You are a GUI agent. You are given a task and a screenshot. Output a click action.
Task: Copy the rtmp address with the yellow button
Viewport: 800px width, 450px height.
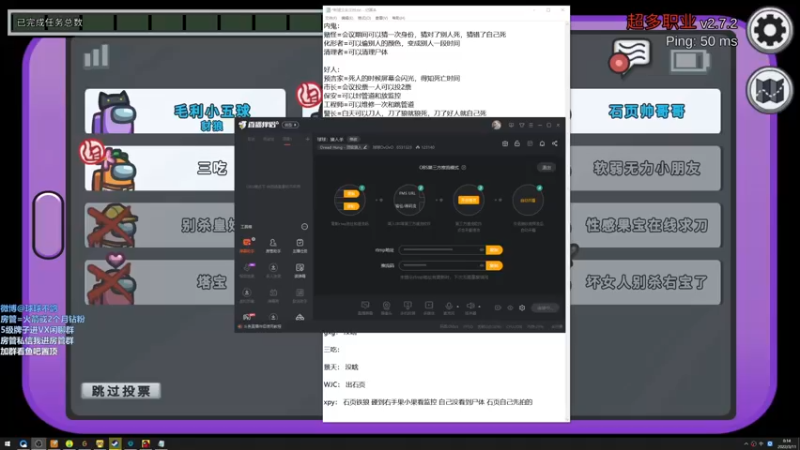pos(494,250)
